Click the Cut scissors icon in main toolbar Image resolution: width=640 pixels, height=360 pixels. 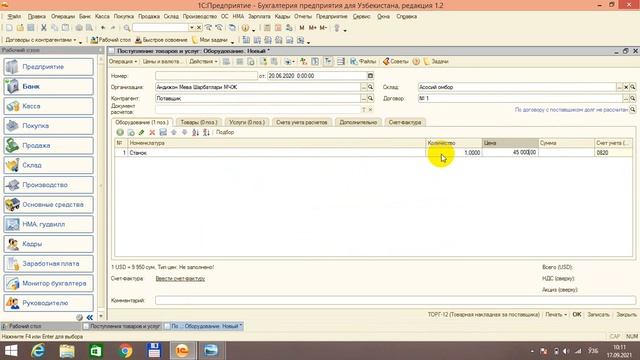point(44,28)
